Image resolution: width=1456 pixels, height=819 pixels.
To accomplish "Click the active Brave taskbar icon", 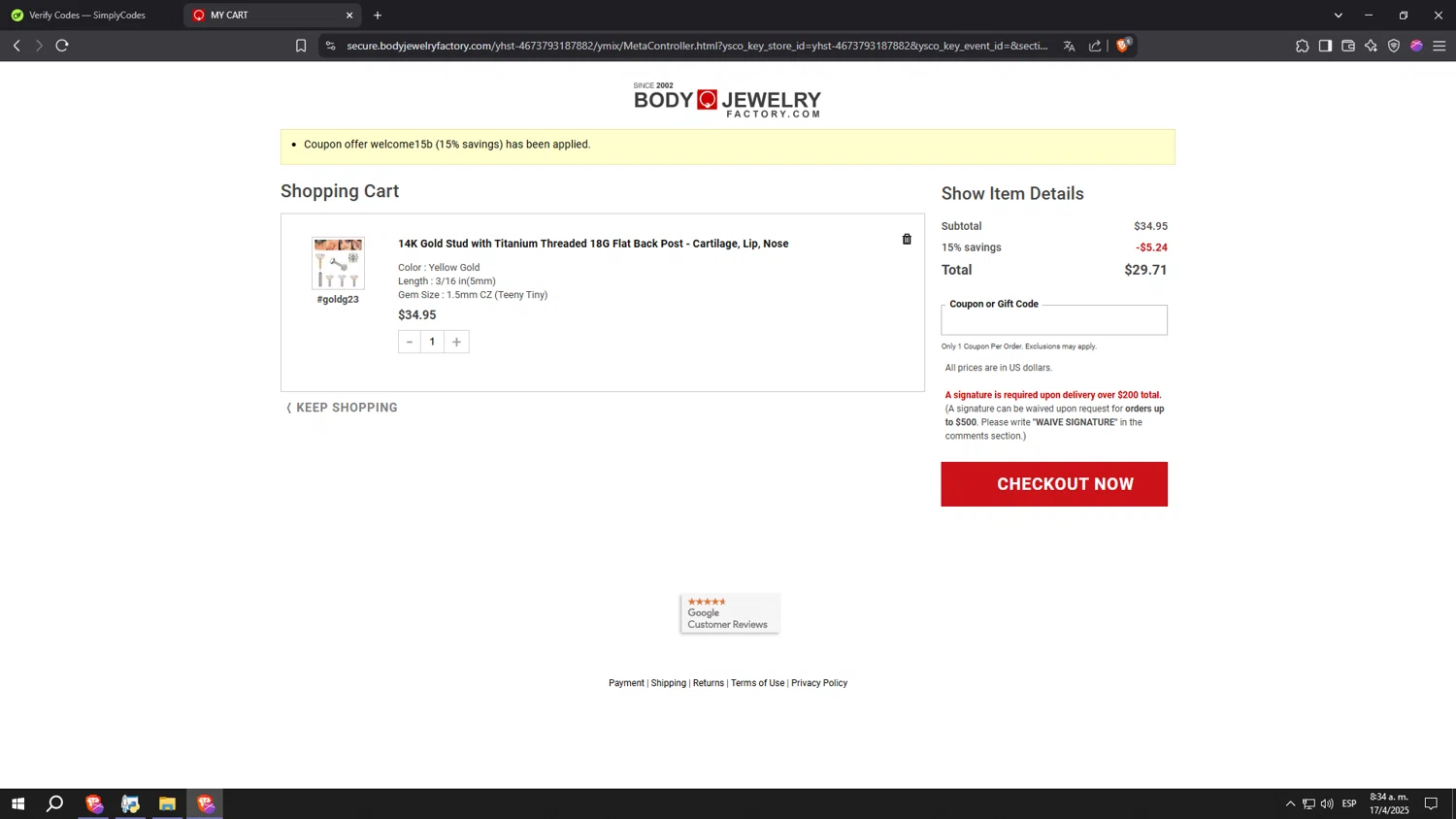I will pyautogui.click(x=205, y=803).
